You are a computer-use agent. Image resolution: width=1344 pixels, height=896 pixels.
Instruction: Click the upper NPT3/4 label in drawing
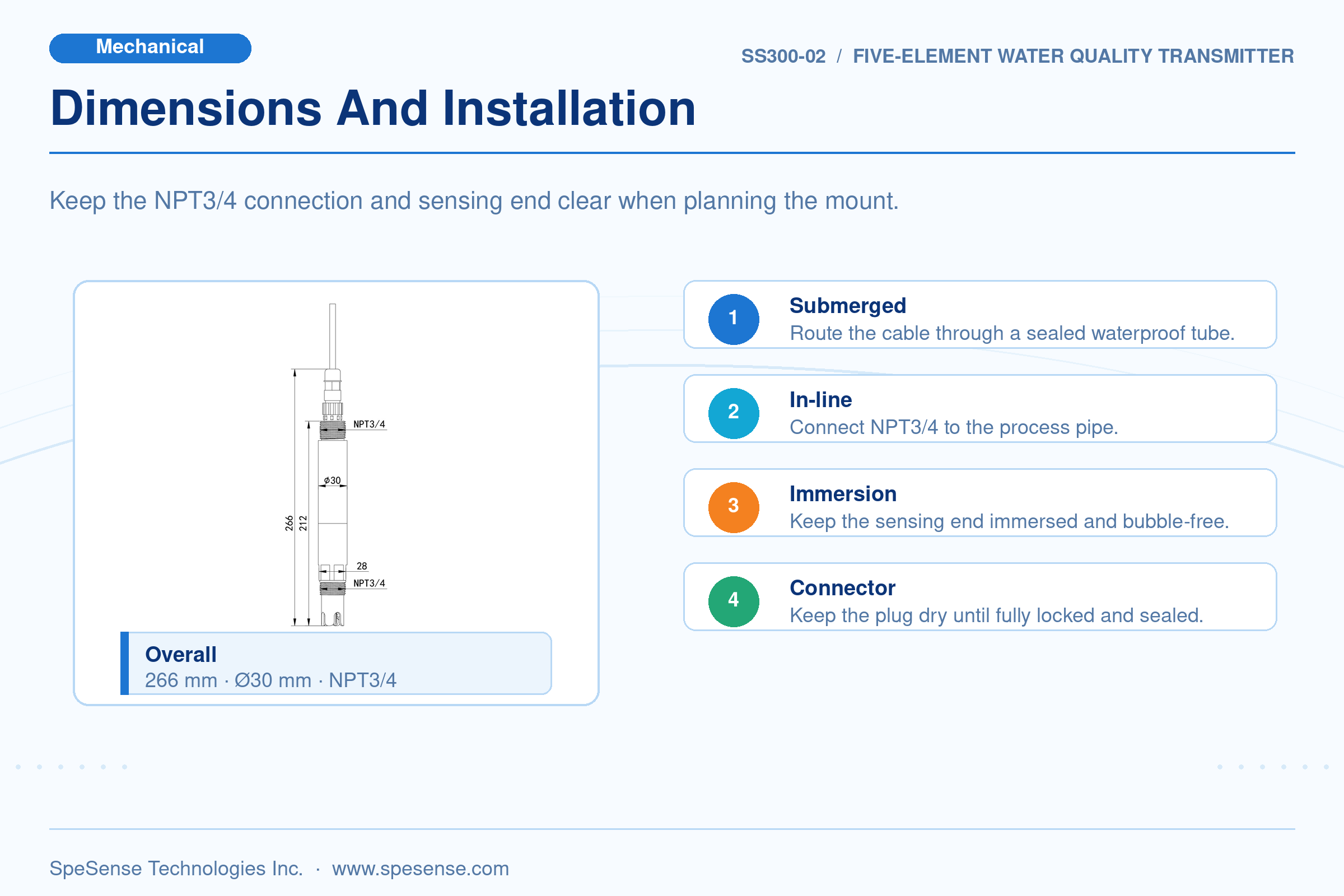[369, 424]
